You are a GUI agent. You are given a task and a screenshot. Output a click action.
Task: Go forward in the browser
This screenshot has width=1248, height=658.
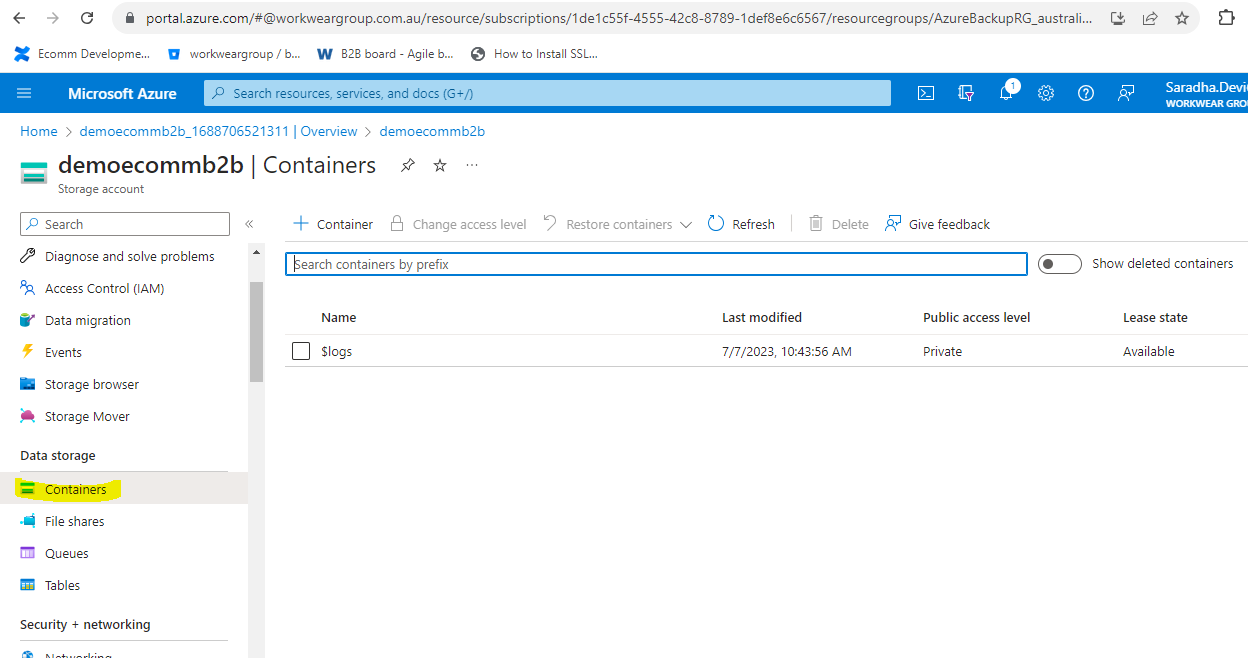click(x=53, y=18)
